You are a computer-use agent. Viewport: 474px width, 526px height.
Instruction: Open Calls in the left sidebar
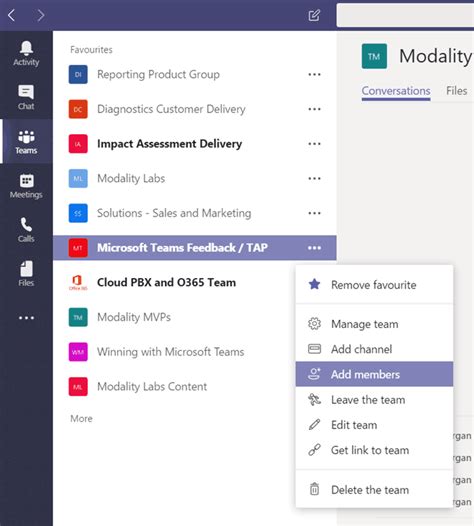[x=26, y=230]
